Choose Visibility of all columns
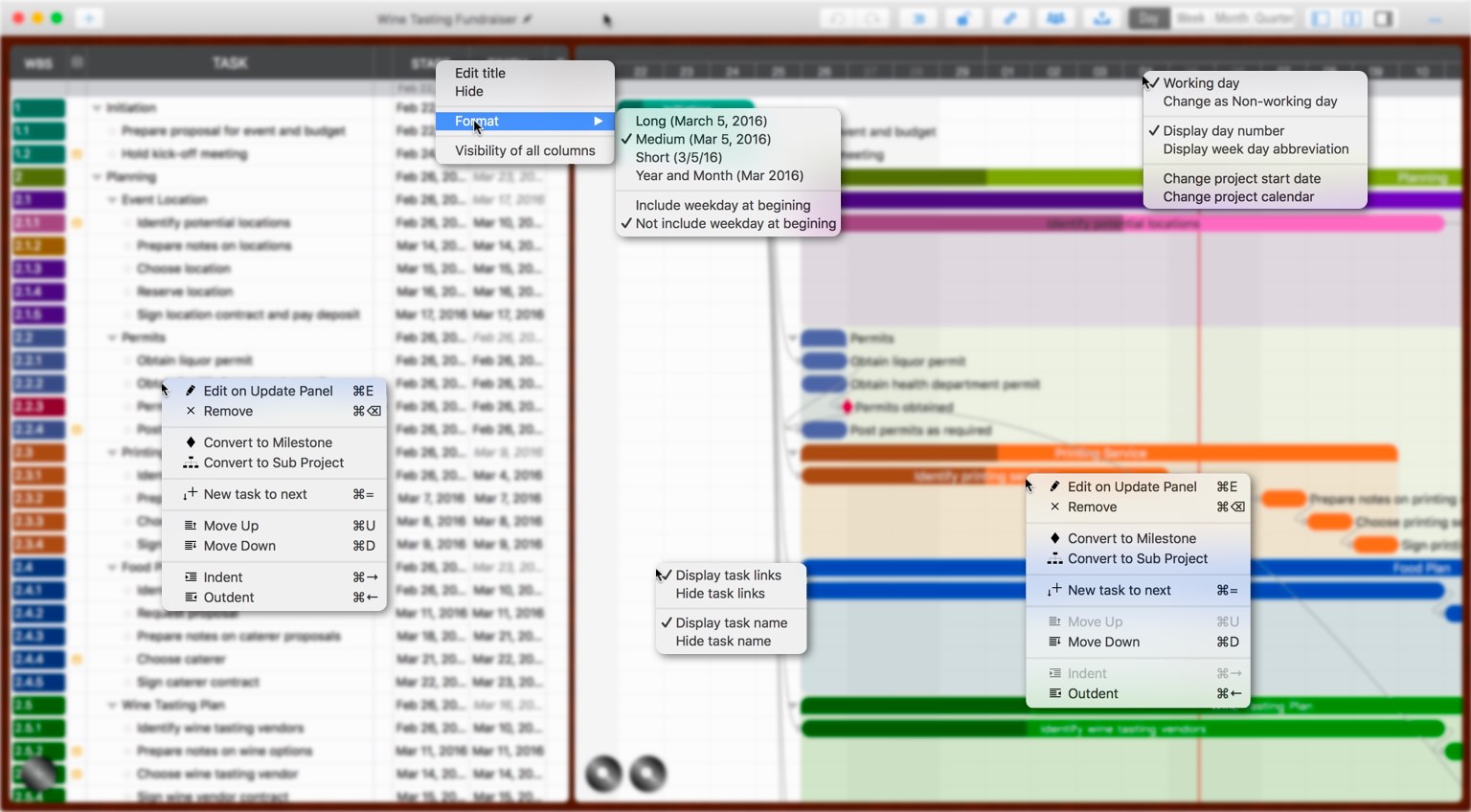Screen dimensions: 1471x812 [525, 151]
